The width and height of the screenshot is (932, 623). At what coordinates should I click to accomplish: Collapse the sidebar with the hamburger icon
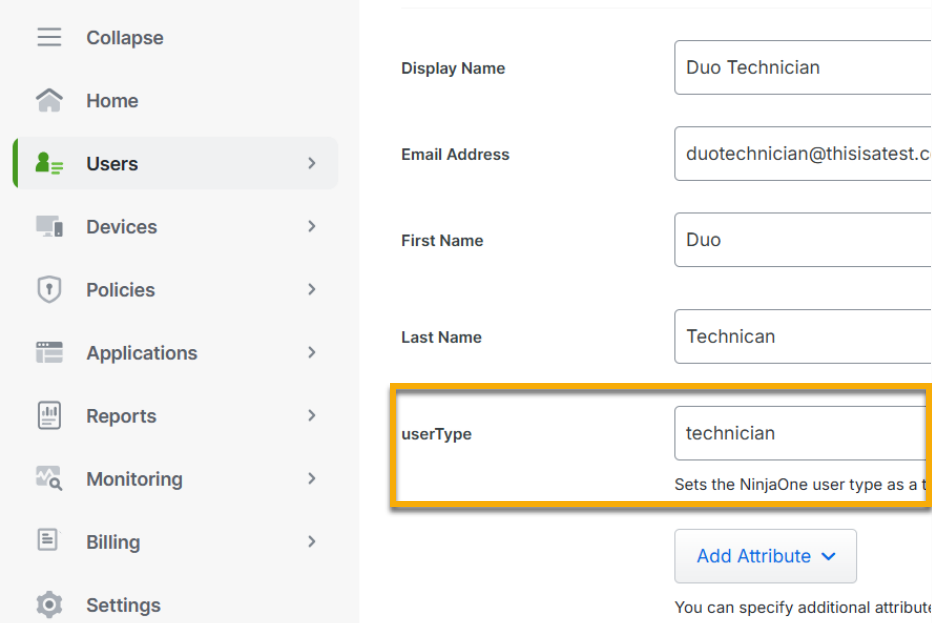pos(48,37)
